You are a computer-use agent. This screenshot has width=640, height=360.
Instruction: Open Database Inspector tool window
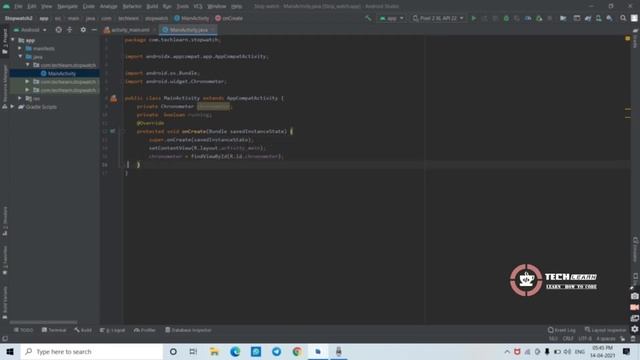point(188,330)
